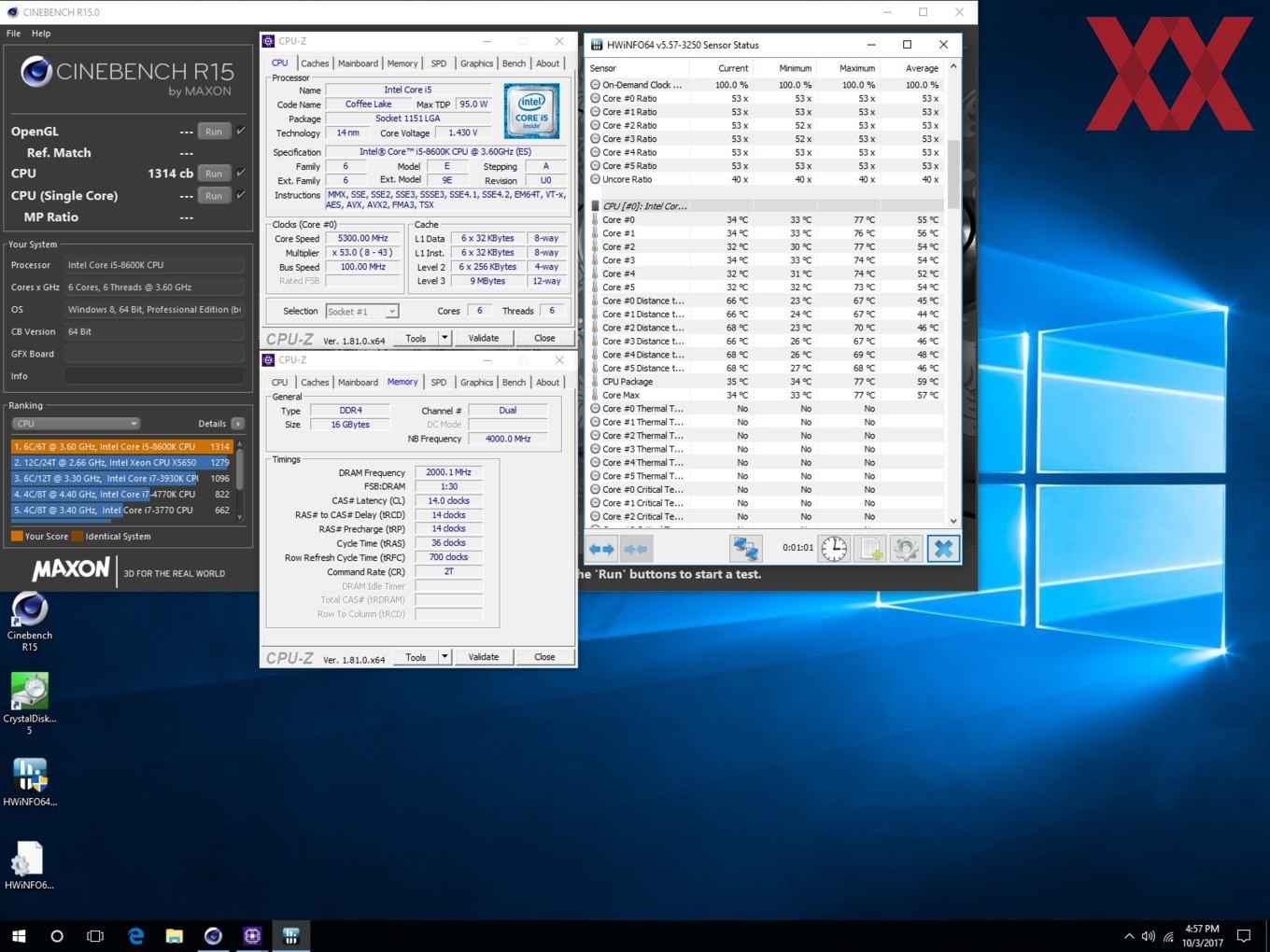
Task: Click Close button in bottom CPU-Z window
Action: point(544,657)
